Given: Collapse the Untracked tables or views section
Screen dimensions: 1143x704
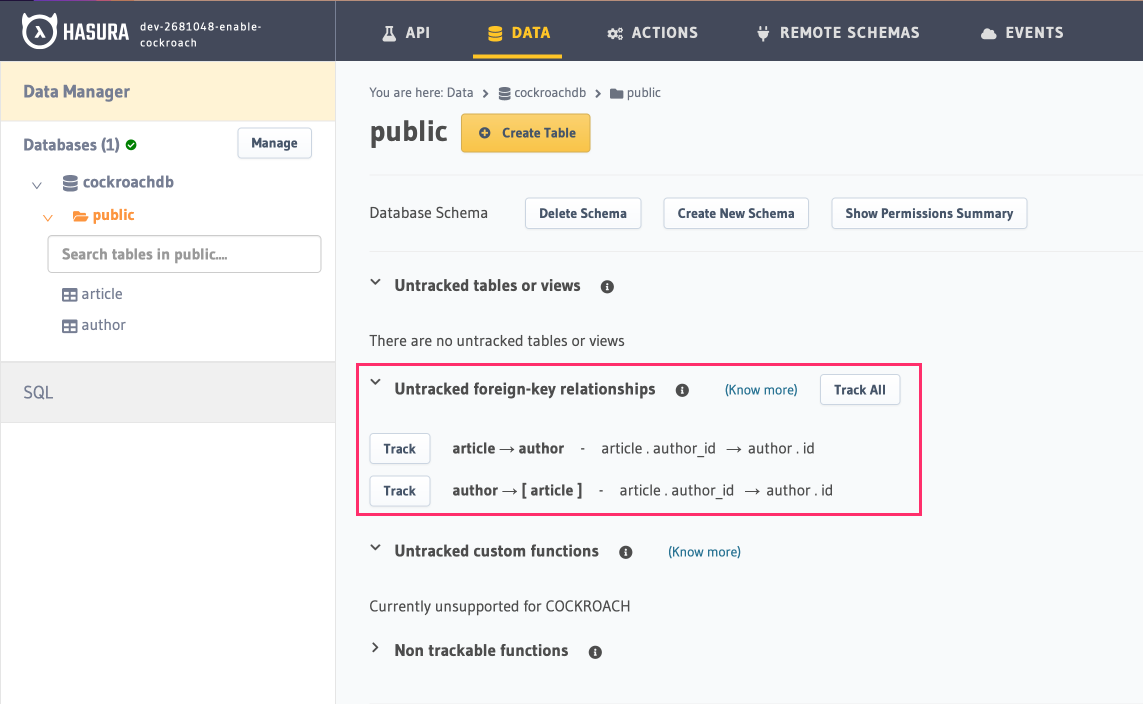Looking at the screenshot, I should [376, 284].
